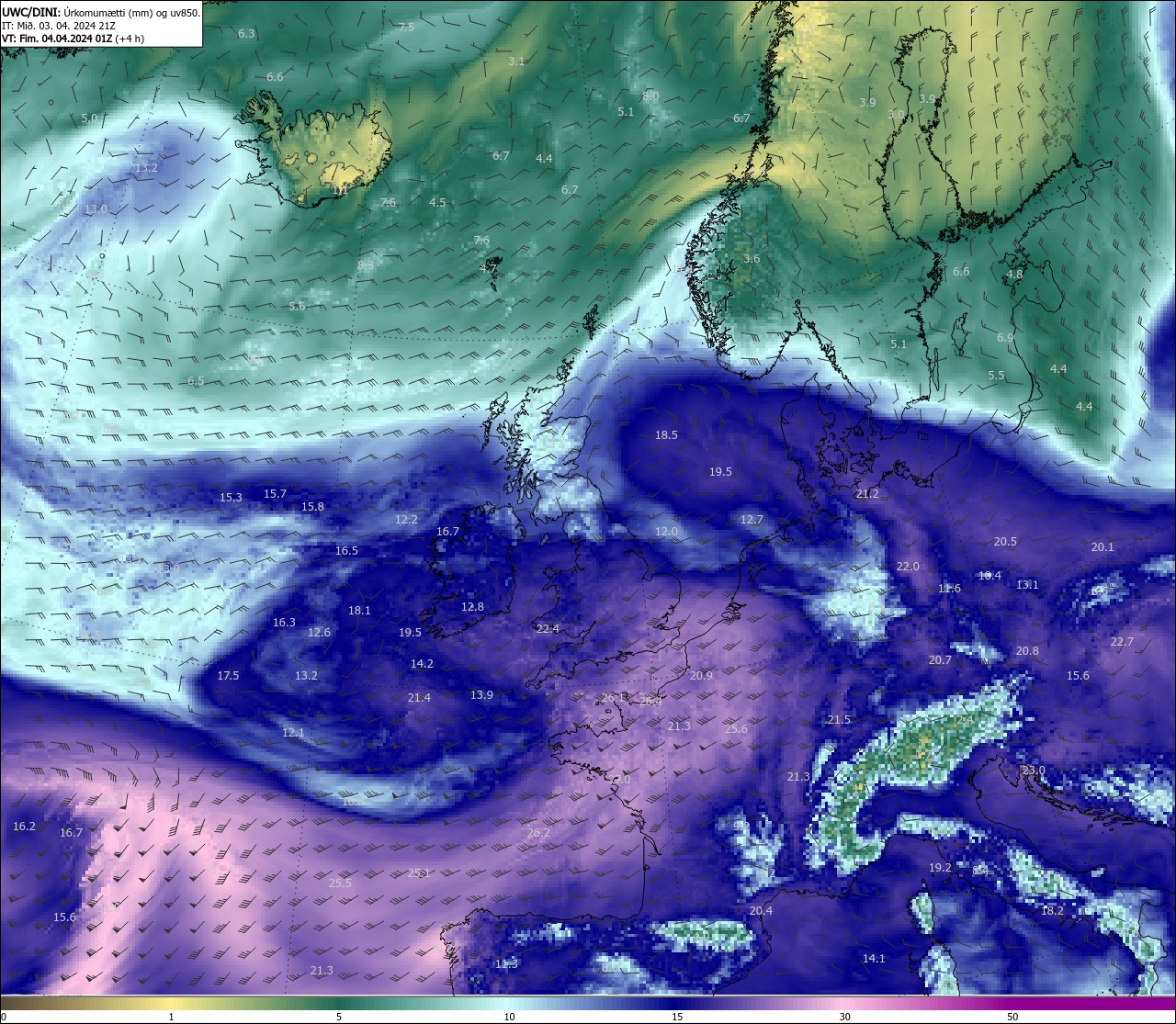1176x1024 pixels.
Task: Click the 4.8 value on the map
Action: (x=1014, y=275)
